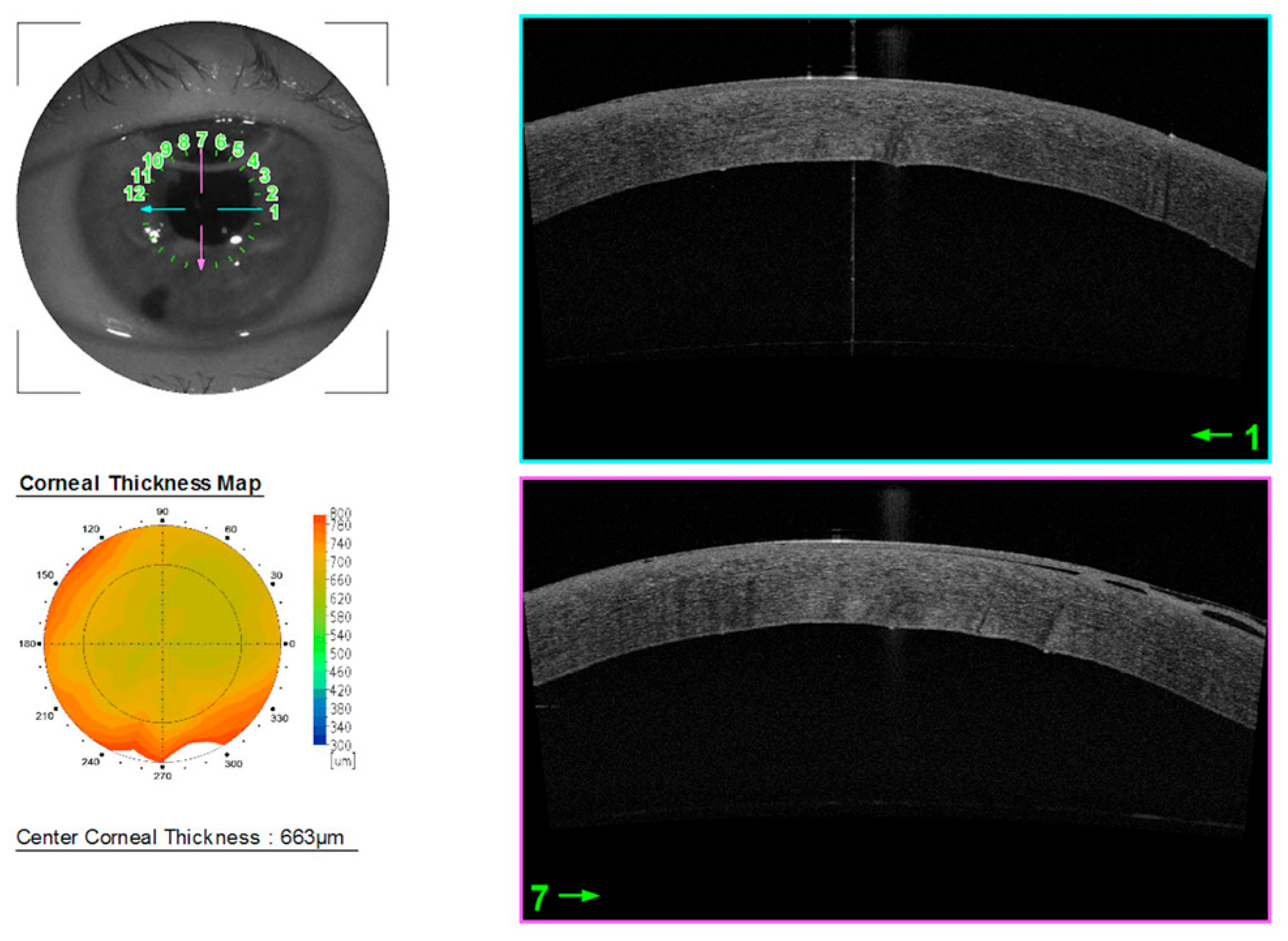Click the 90 degree label on thickness map
Image resolution: width=1288 pixels, height=941 pixels.
(162, 512)
